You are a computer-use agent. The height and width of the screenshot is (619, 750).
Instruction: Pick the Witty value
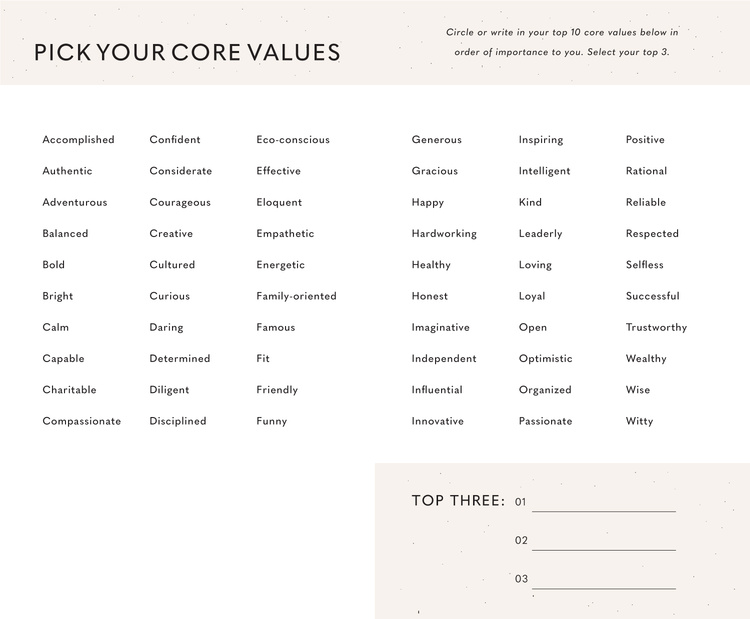coord(639,421)
